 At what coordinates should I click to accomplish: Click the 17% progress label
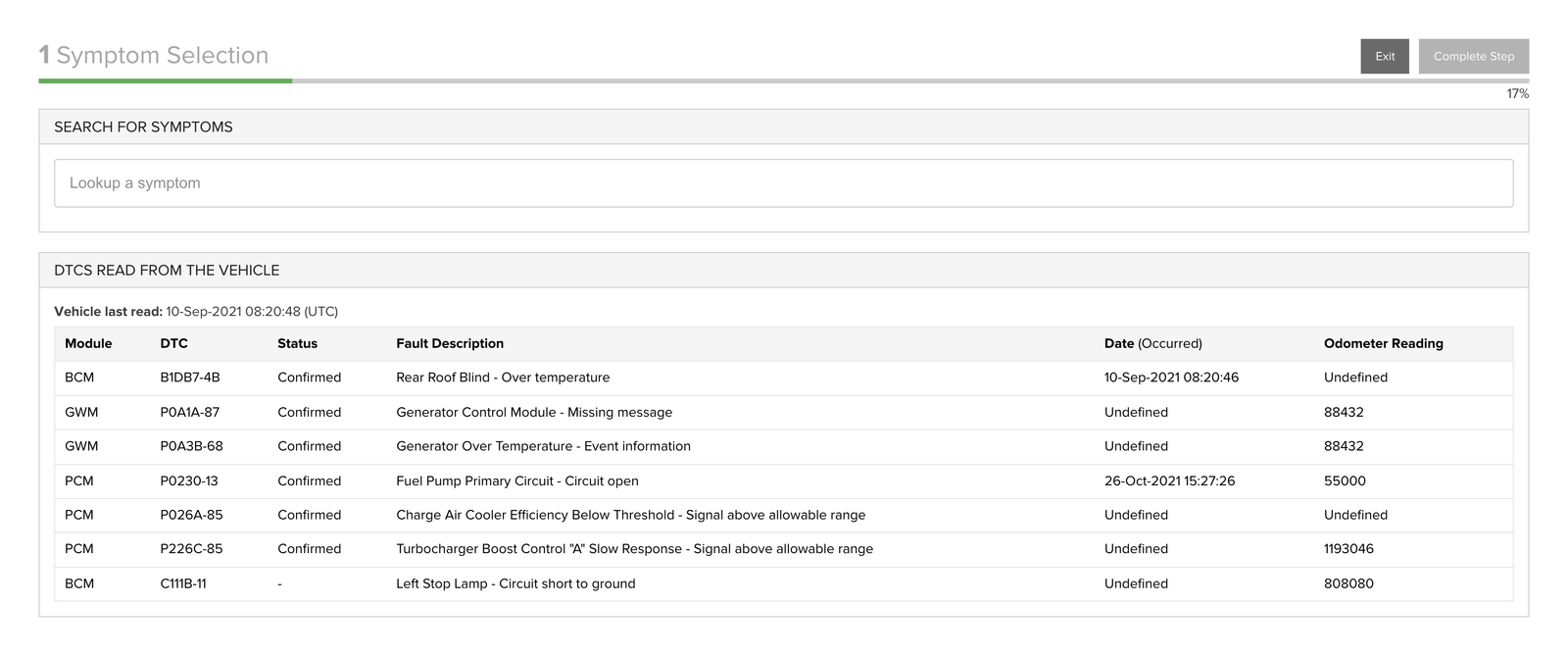click(x=1517, y=94)
